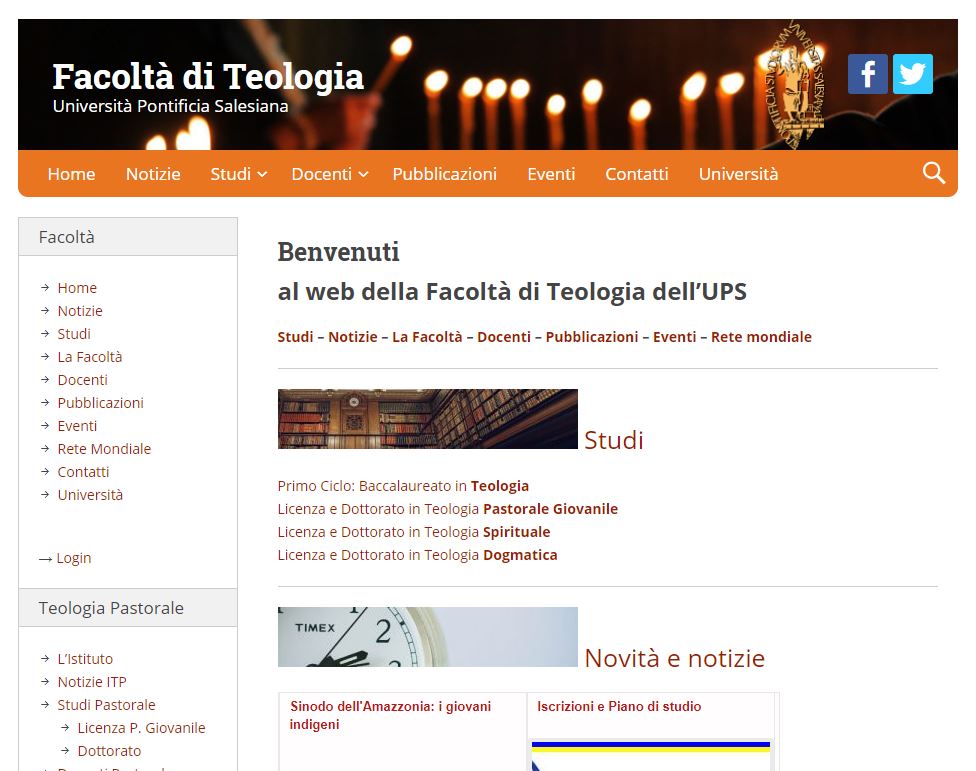The image size is (976, 771).
Task: Open Contatti in orange navbar
Action: [637, 174]
